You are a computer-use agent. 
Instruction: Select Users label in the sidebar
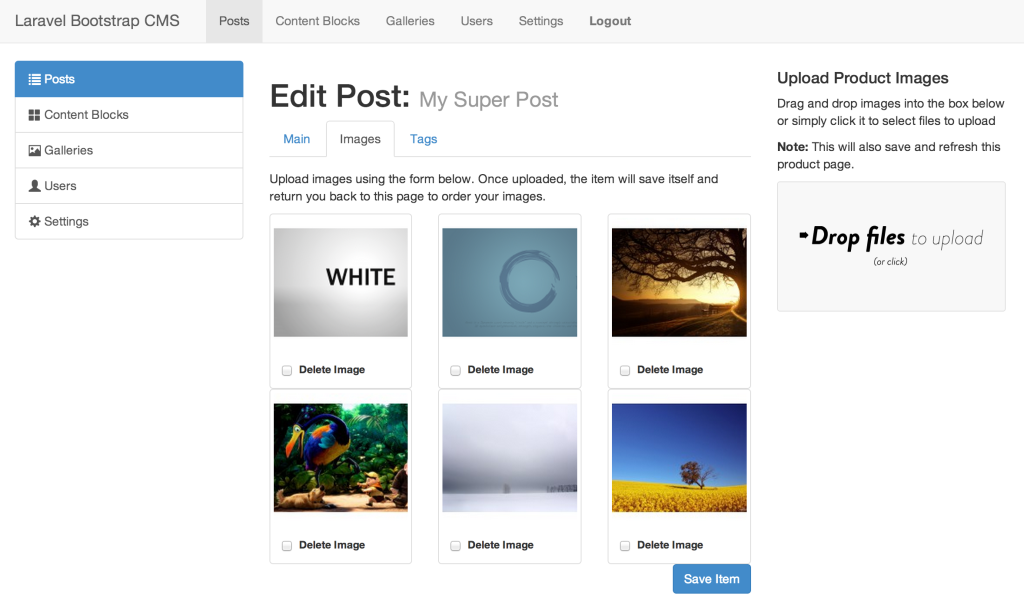point(60,186)
